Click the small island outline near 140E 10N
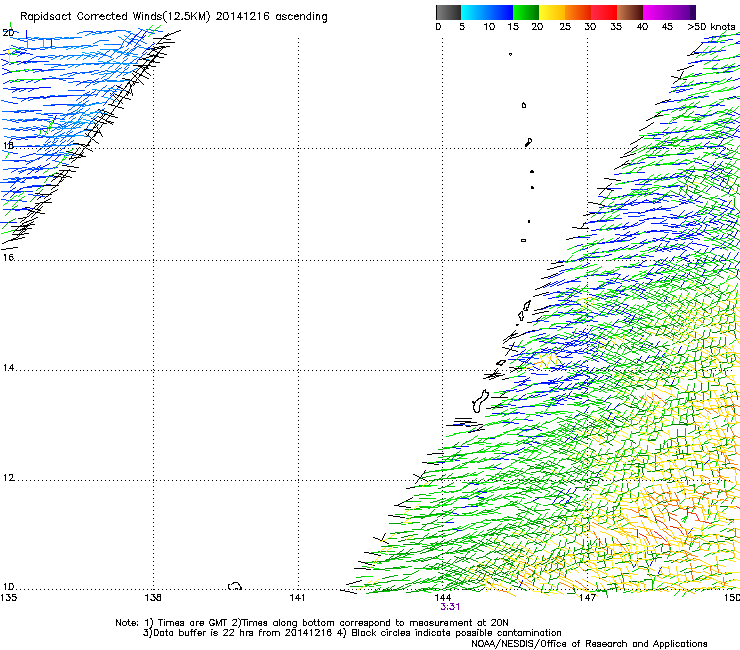740x650 pixels. tap(235, 586)
